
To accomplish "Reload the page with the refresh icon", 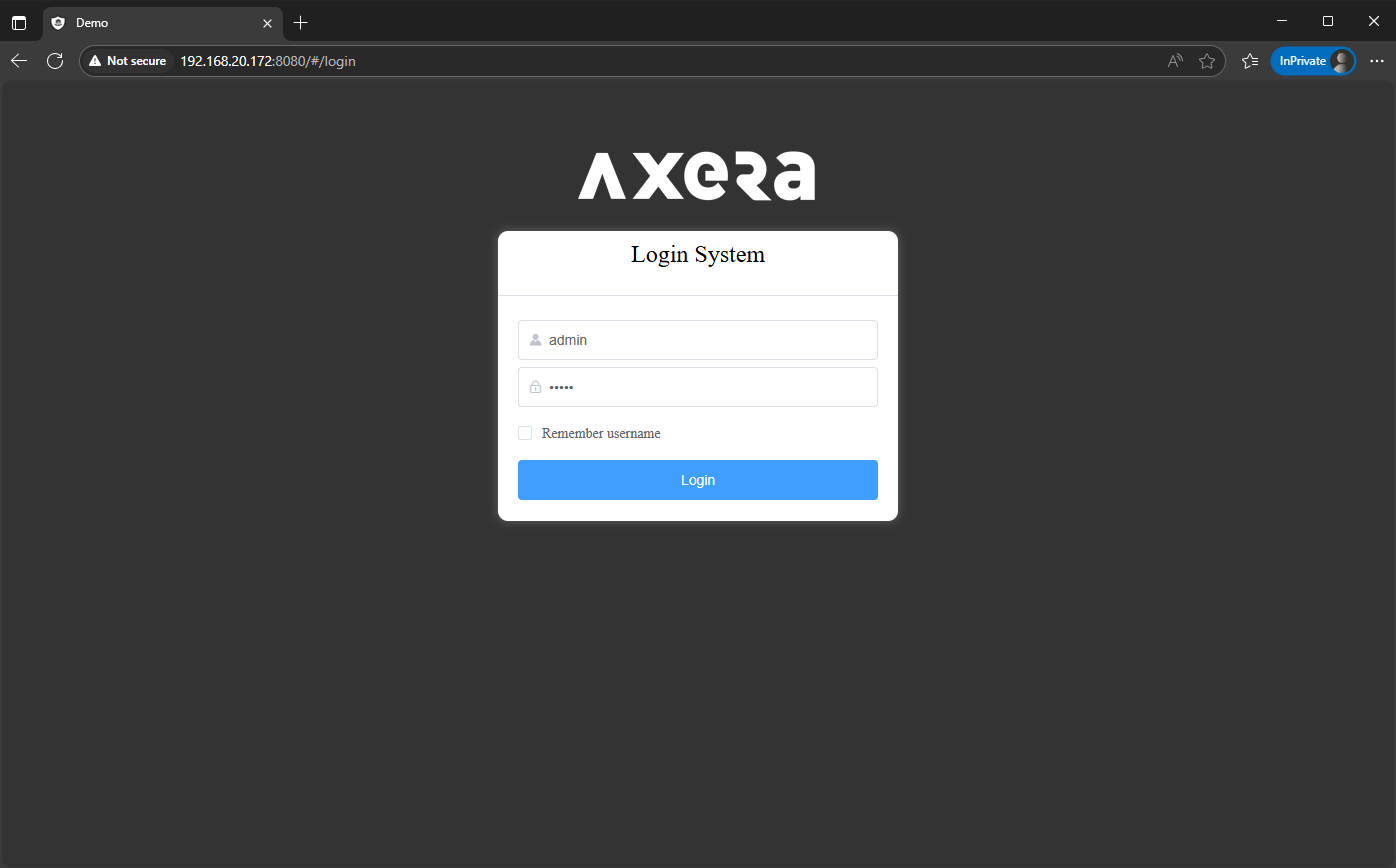I will (x=55, y=61).
